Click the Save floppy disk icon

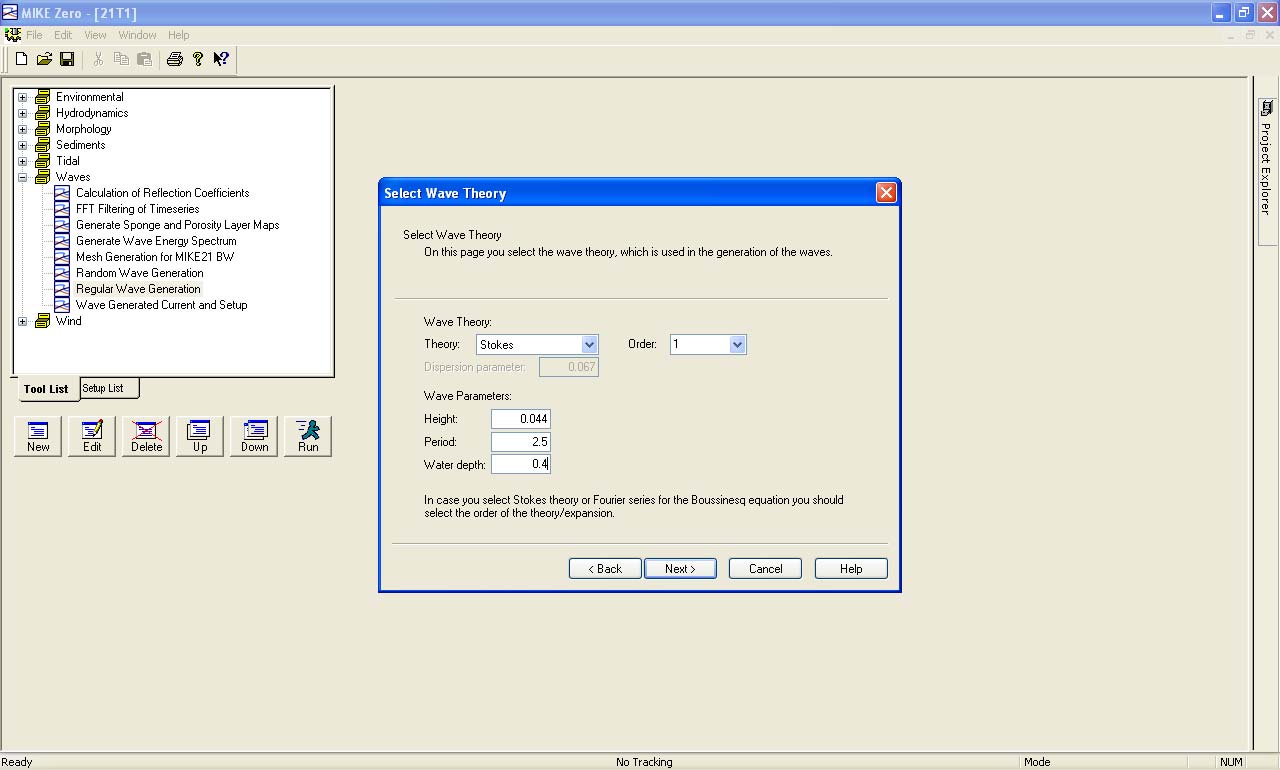point(67,59)
